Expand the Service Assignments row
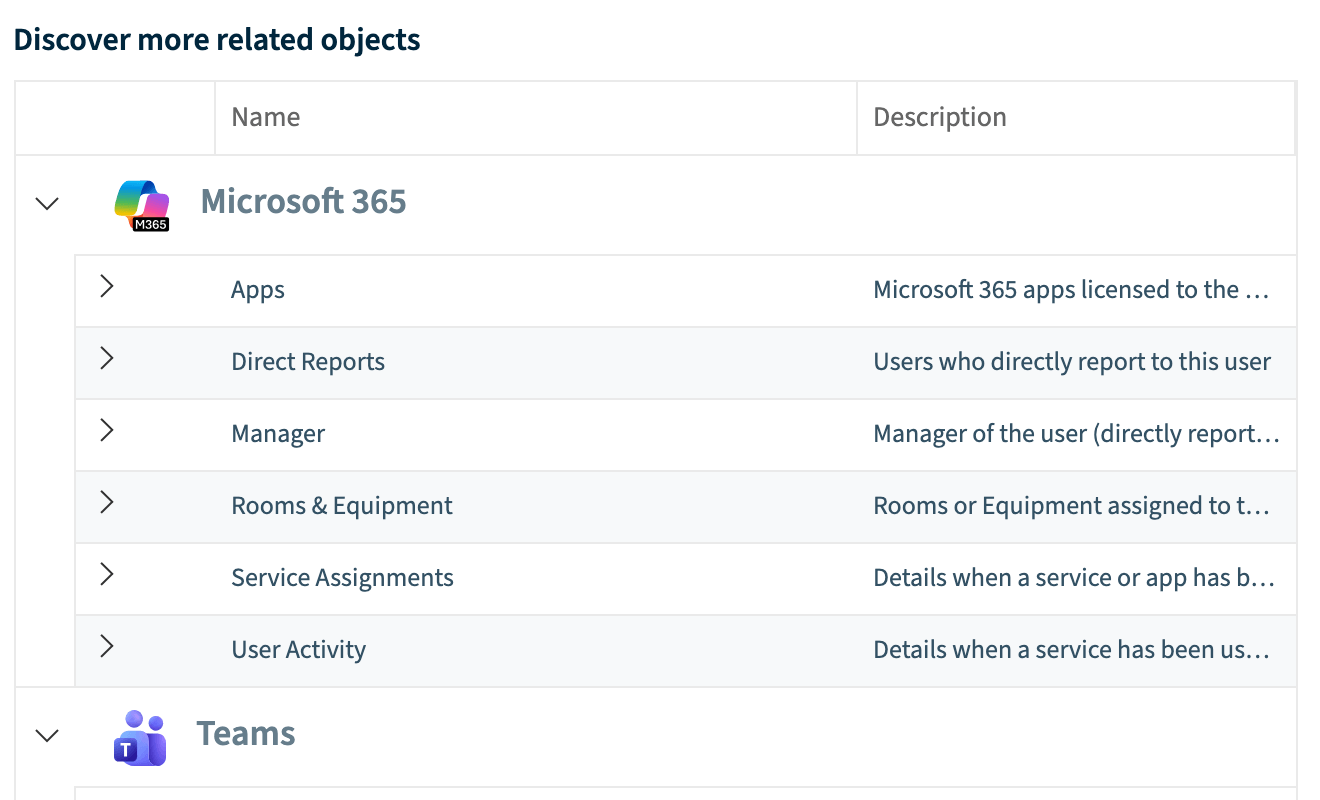This screenshot has width=1320, height=800. [x=107, y=575]
